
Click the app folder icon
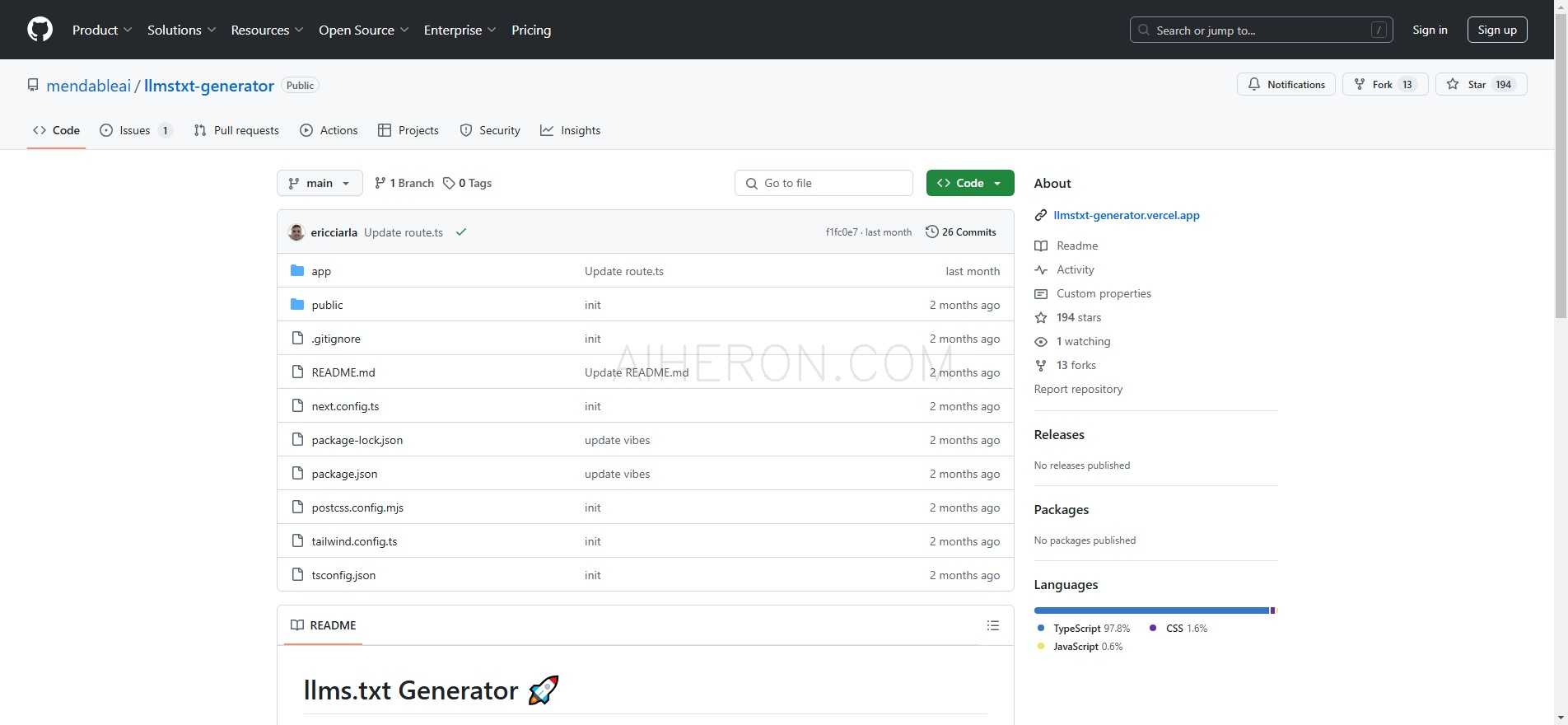point(297,270)
